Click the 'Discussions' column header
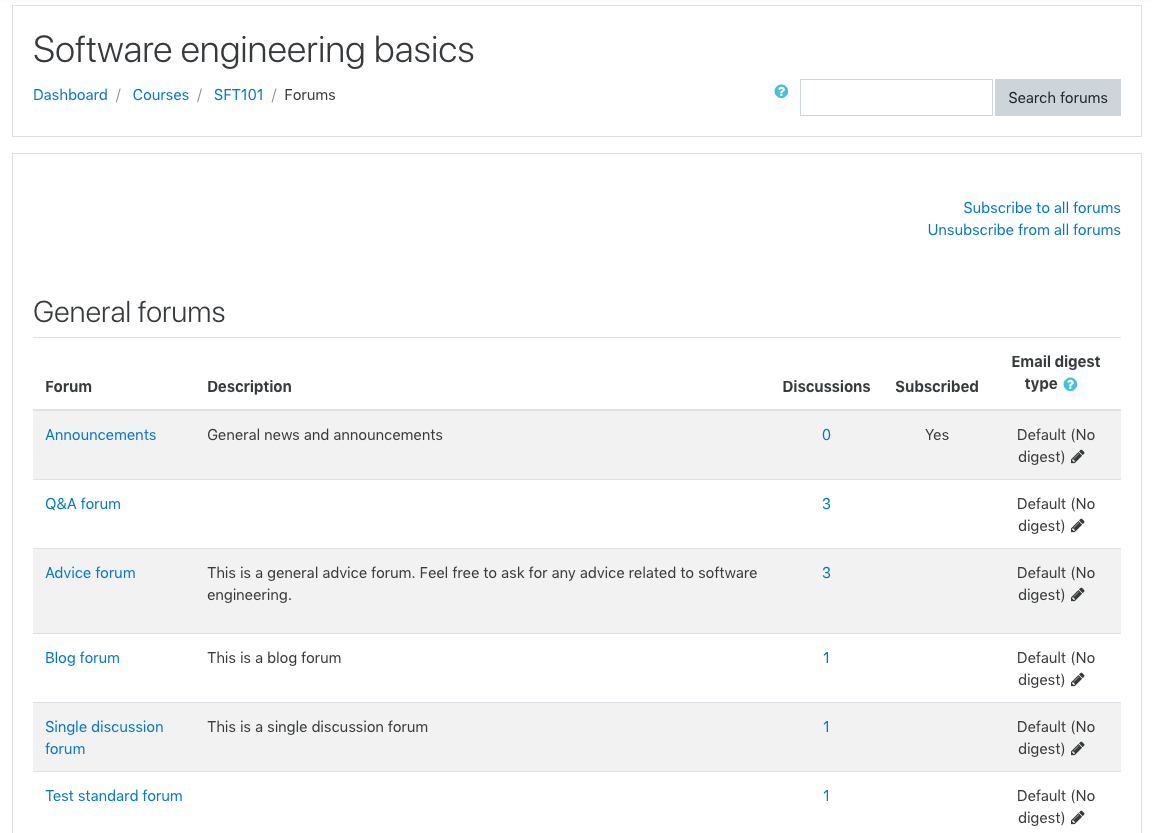Image resolution: width=1152 pixels, height=833 pixels. point(827,386)
